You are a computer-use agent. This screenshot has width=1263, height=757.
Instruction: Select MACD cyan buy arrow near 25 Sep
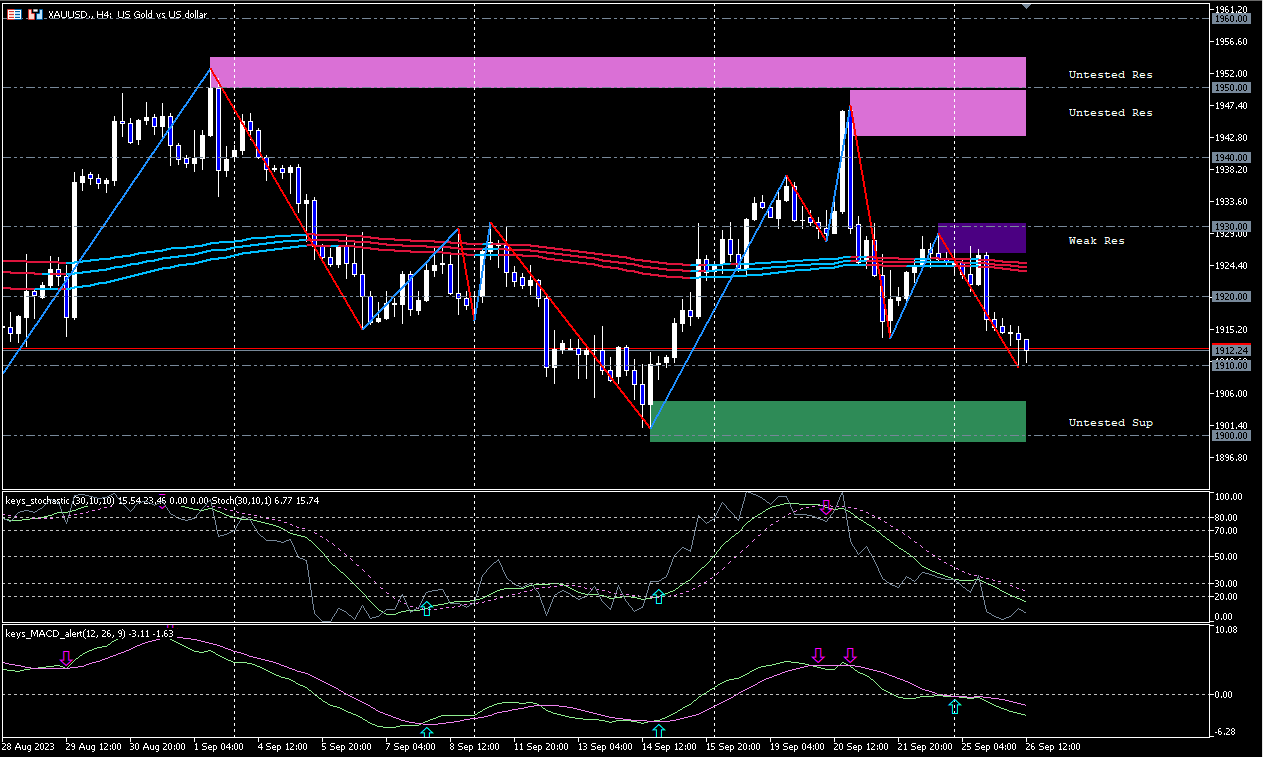point(955,708)
